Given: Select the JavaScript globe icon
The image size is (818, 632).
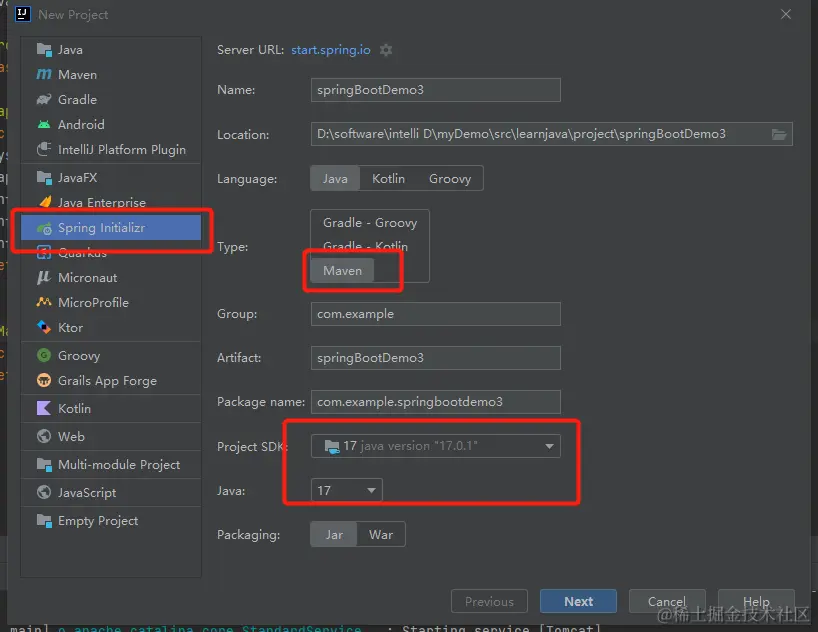Looking at the screenshot, I should [44, 492].
